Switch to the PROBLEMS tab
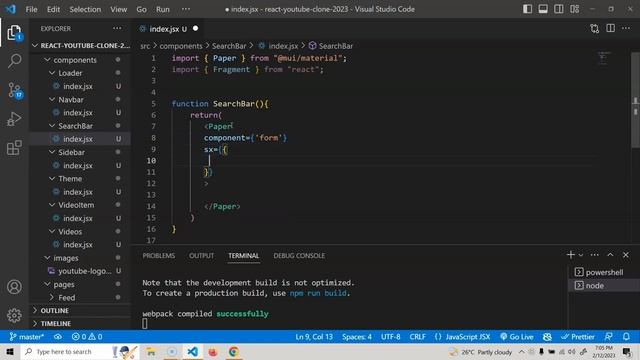 (158, 256)
